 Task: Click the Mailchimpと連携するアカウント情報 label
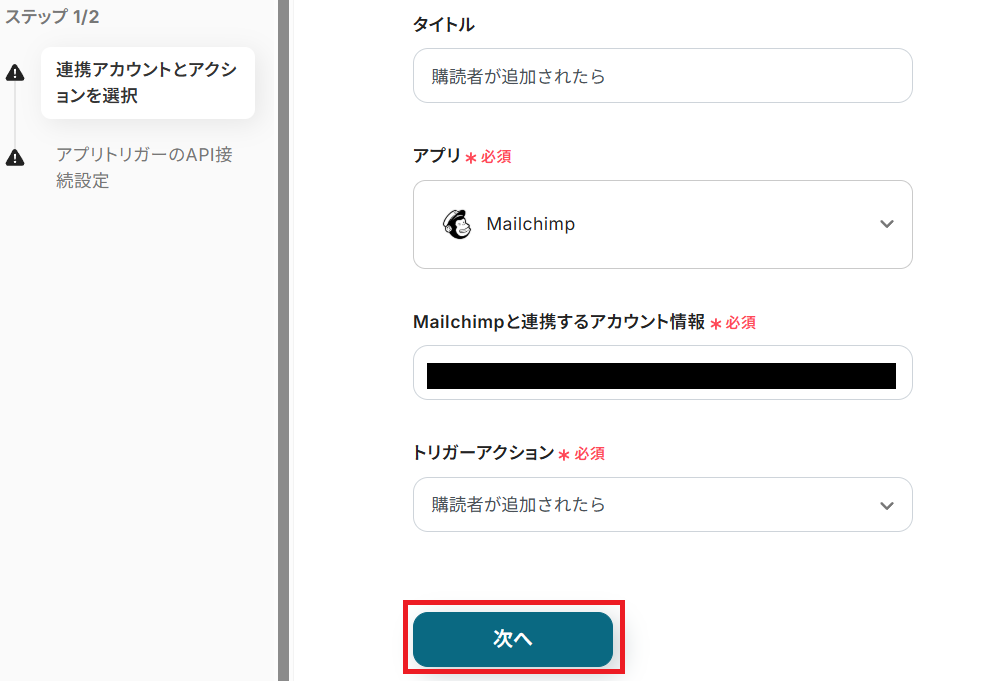558,322
